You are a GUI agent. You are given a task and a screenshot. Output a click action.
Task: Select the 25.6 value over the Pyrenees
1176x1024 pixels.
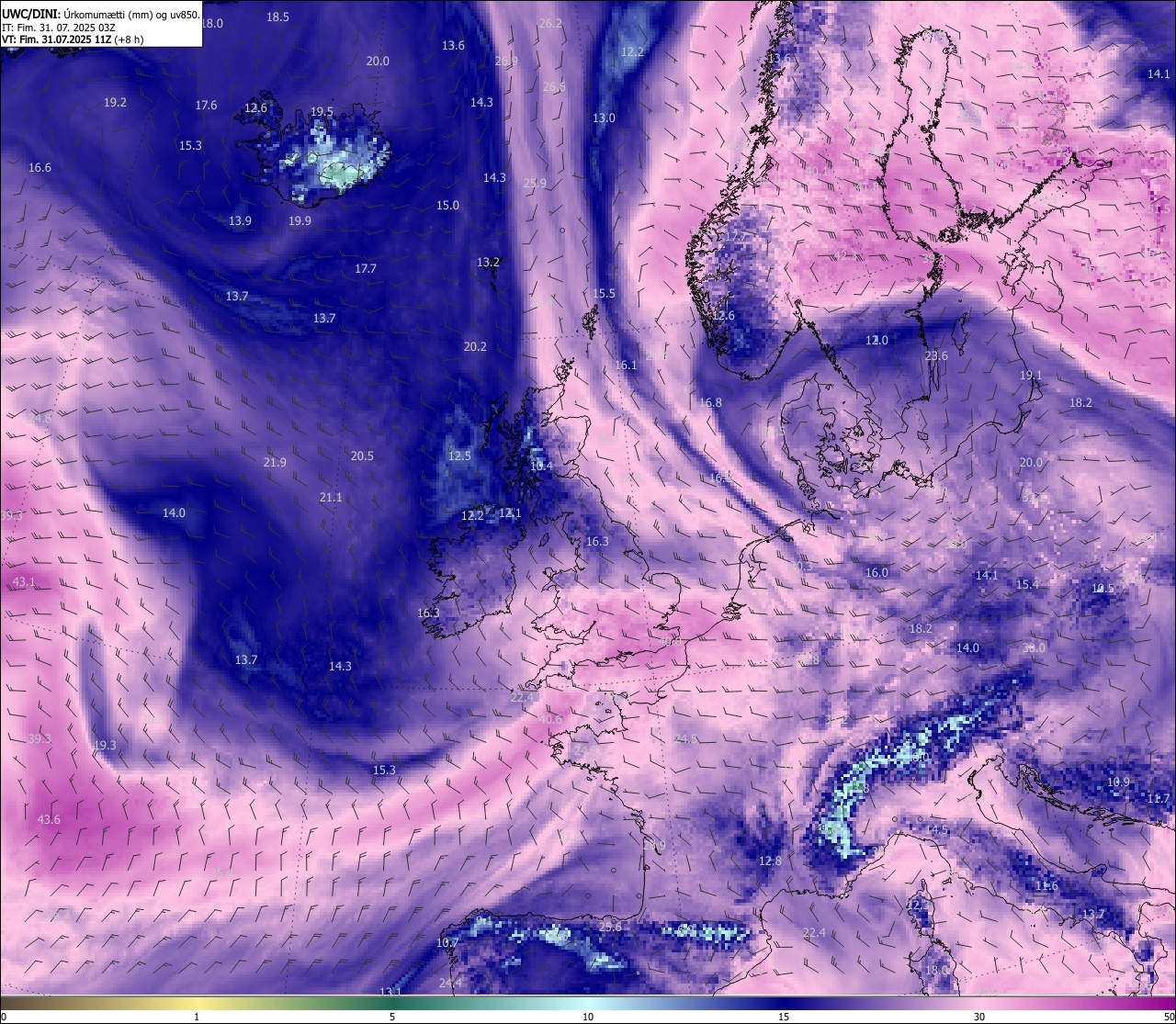(610, 927)
